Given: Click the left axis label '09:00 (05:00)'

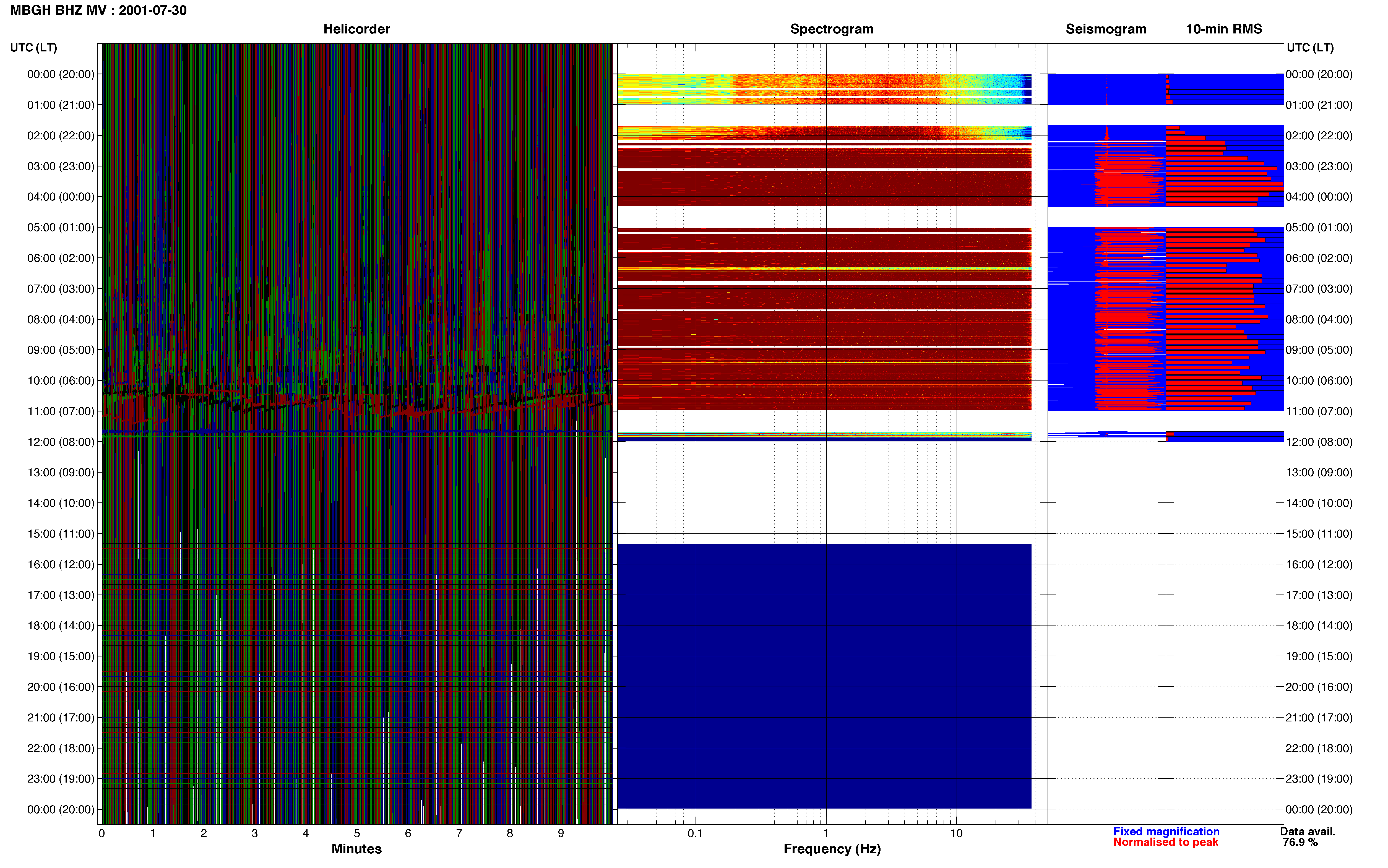Looking at the screenshot, I should pos(61,350).
